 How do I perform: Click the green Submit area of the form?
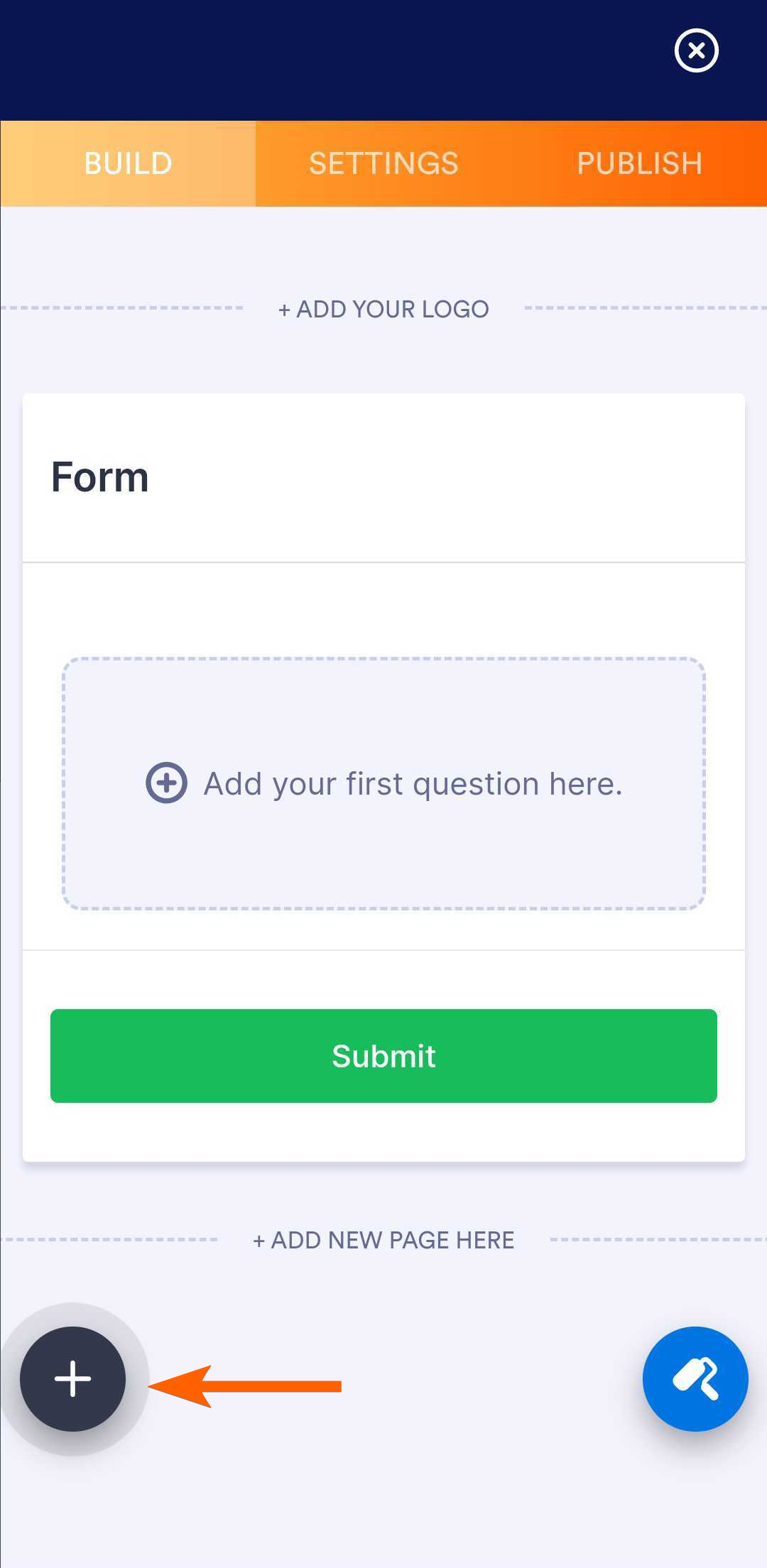[383, 1056]
